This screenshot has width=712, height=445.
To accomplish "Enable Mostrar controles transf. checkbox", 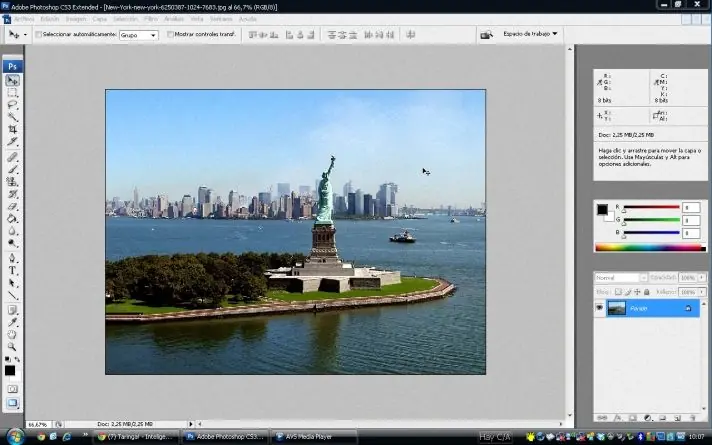I will point(170,34).
